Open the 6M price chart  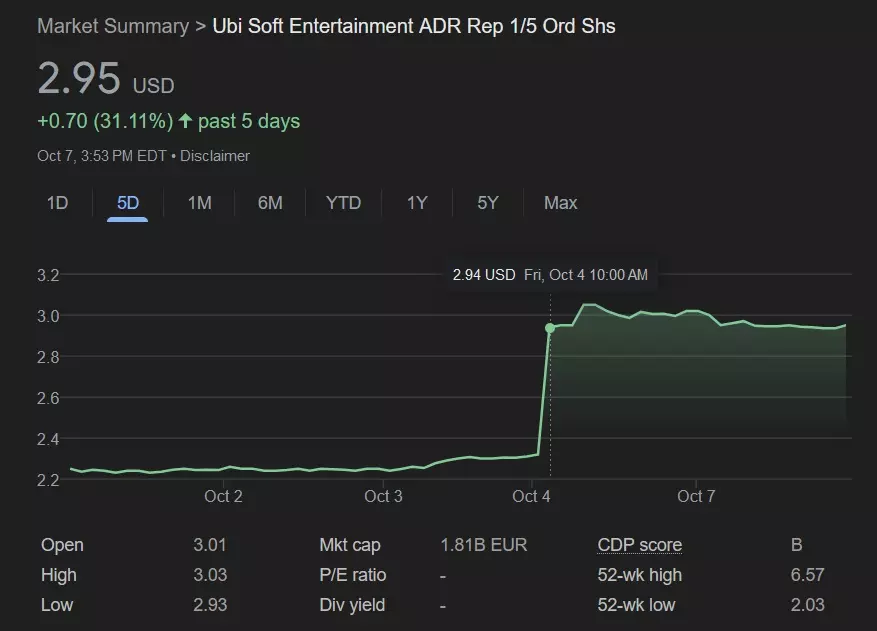tap(270, 203)
